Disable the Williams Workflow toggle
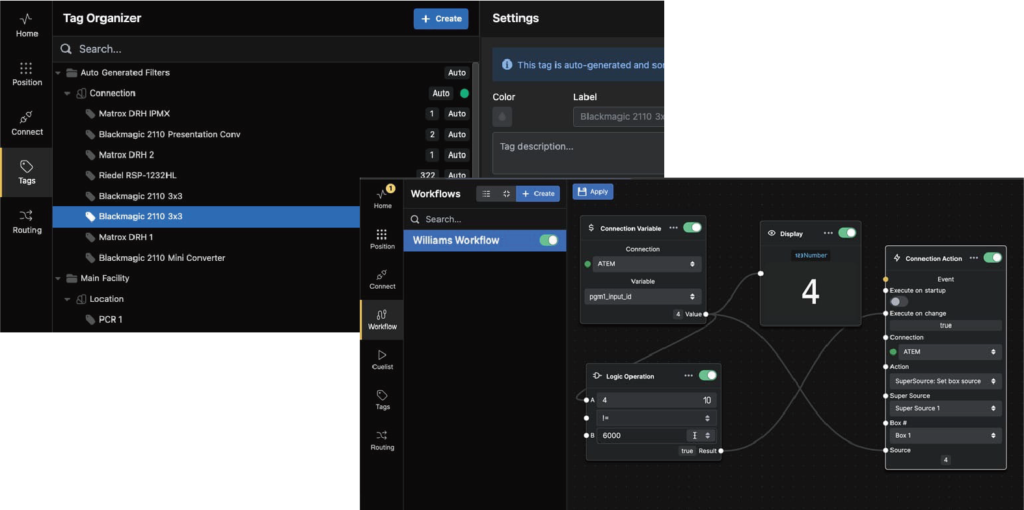The height and width of the screenshot is (510, 1024). pos(548,240)
